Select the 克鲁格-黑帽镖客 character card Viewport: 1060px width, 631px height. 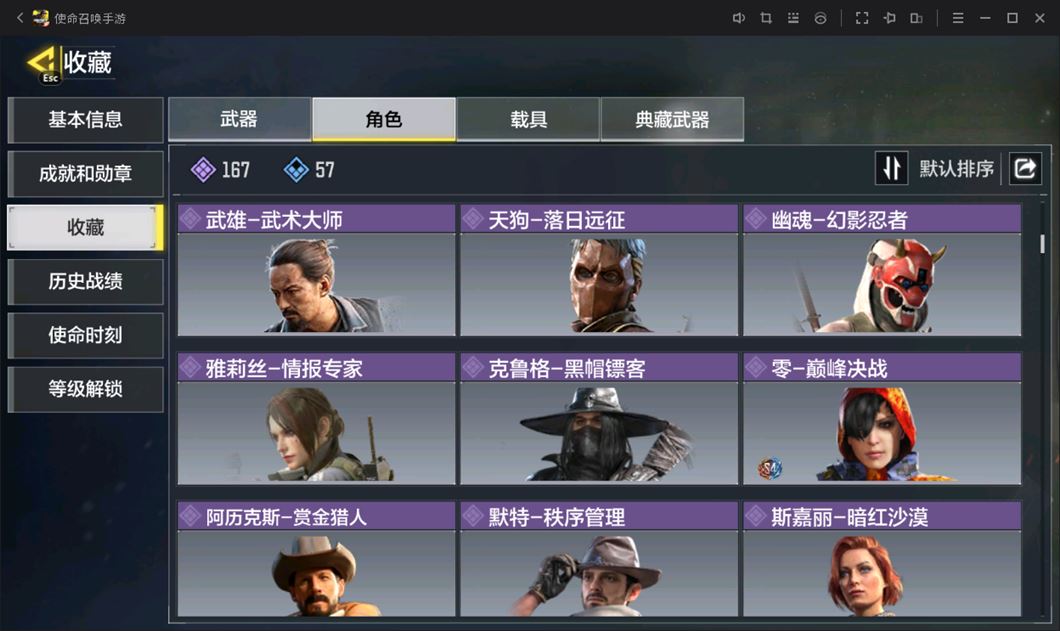[599, 419]
